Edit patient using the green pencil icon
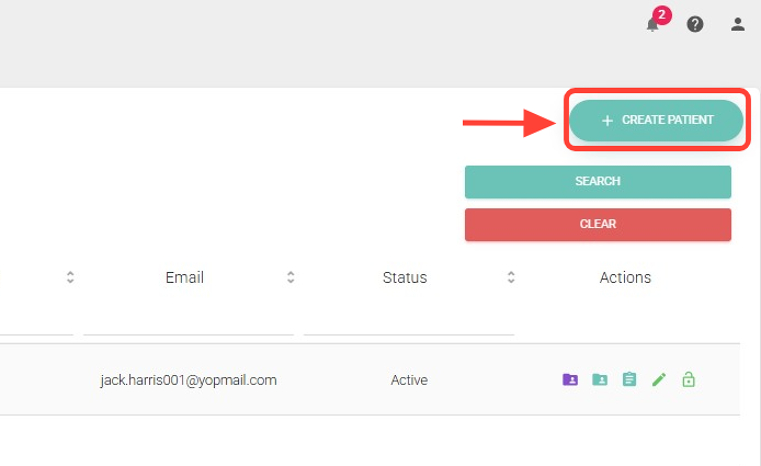Viewport: 761px width, 466px height. click(x=658, y=380)
